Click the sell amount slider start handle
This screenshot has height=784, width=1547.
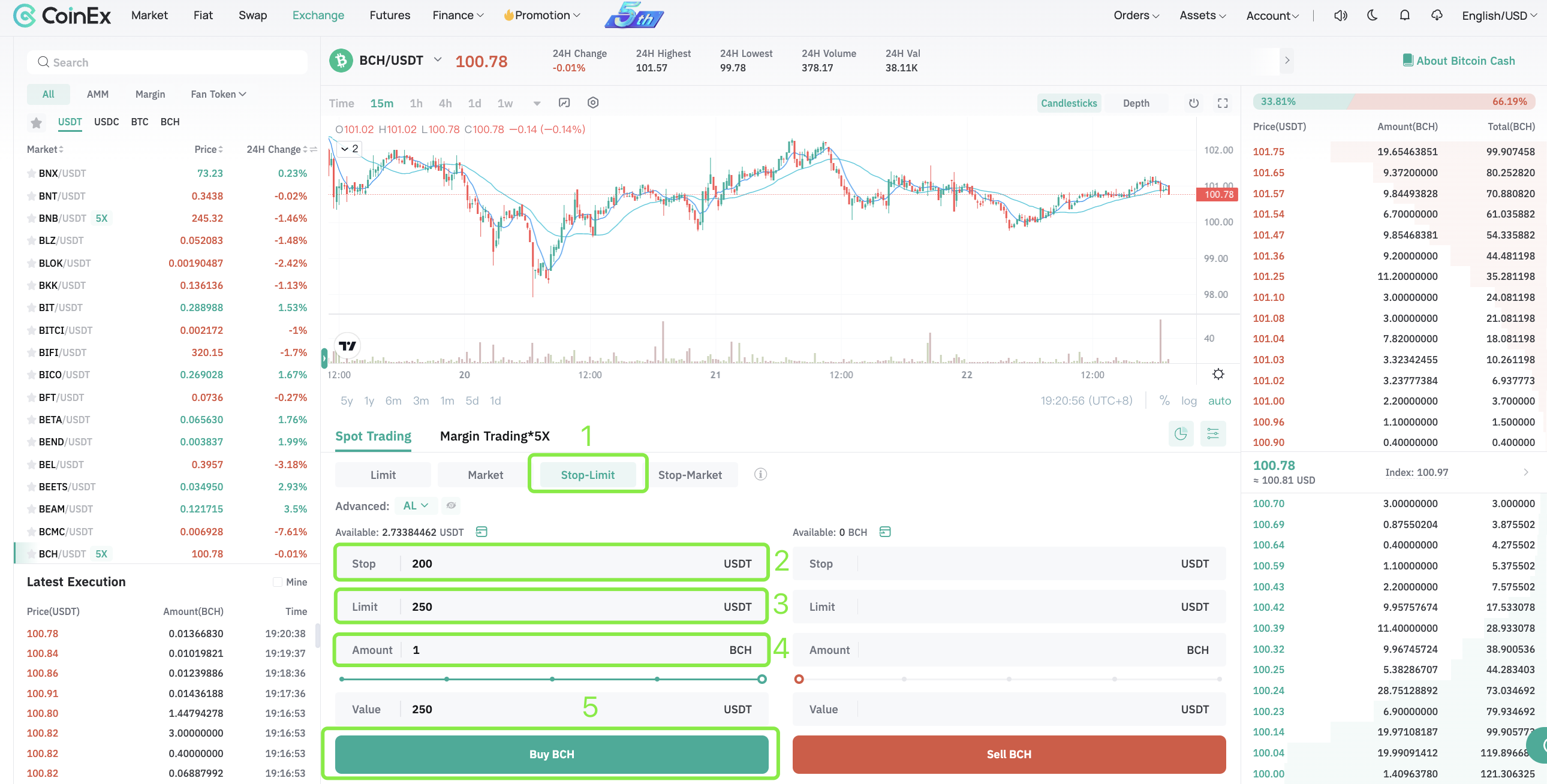[x=799, y=680]
